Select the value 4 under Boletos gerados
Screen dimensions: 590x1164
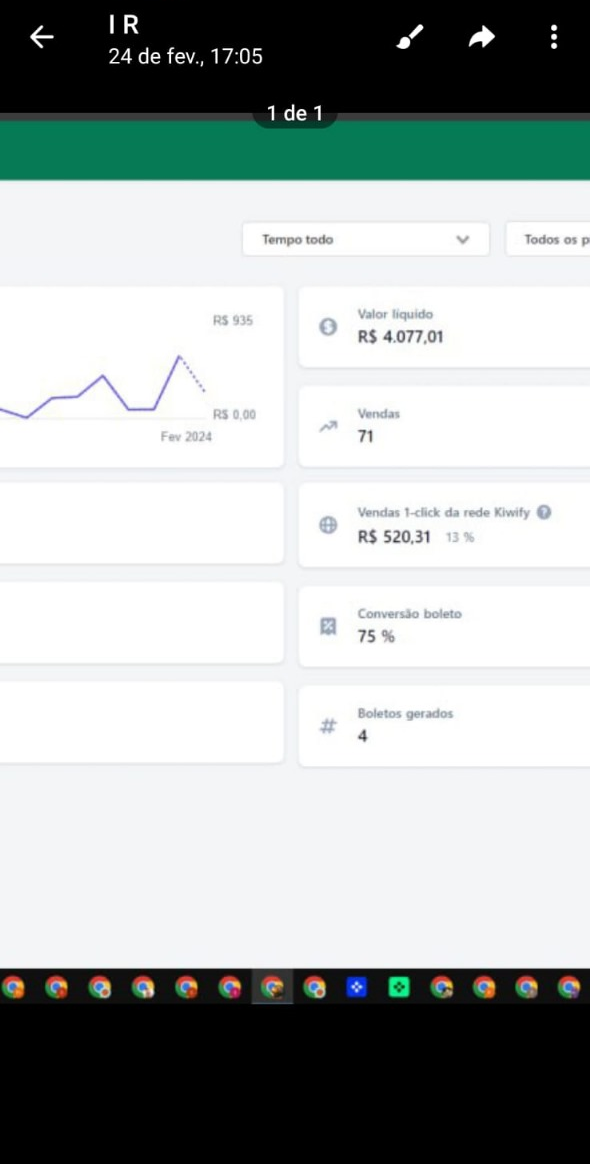pos(362,736)
